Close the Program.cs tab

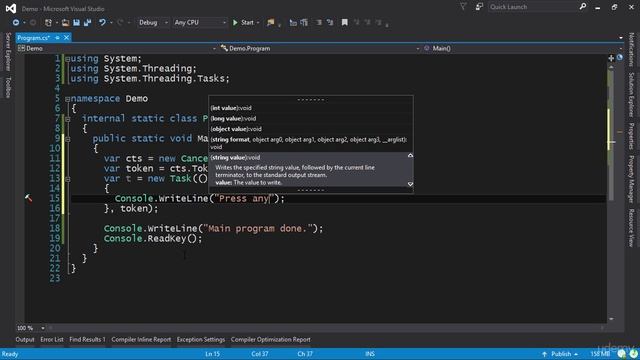point(66,38)
